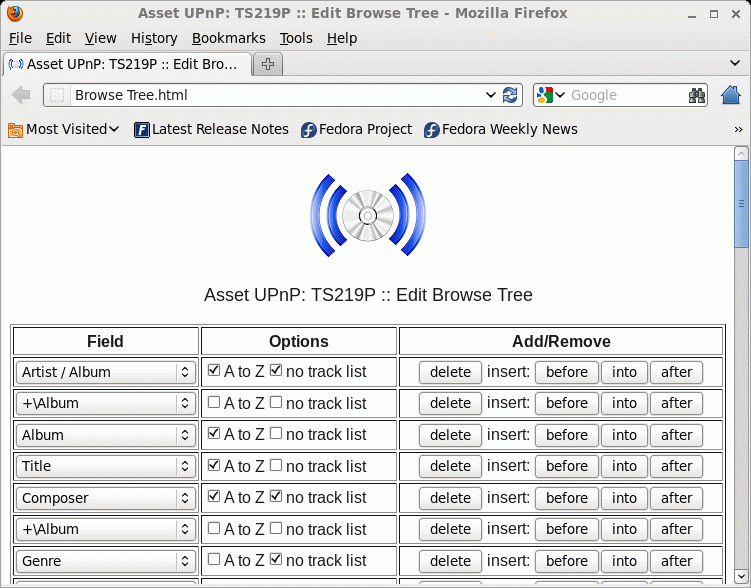This screenshot has height=588, width=751.
Task: Open the History menu
Action: [154, 38]
